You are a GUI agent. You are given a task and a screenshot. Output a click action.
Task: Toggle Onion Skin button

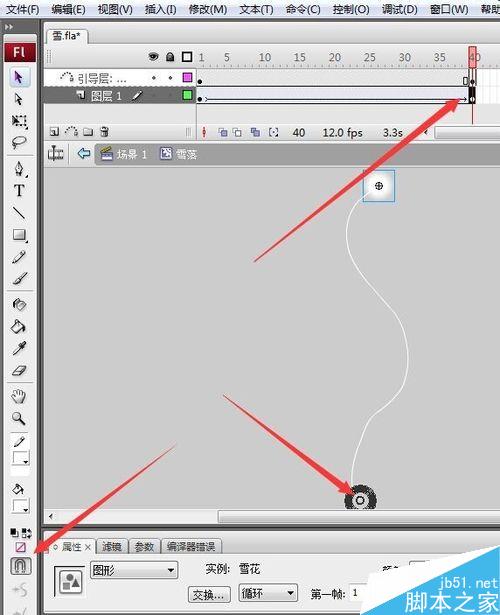[223, 133]
